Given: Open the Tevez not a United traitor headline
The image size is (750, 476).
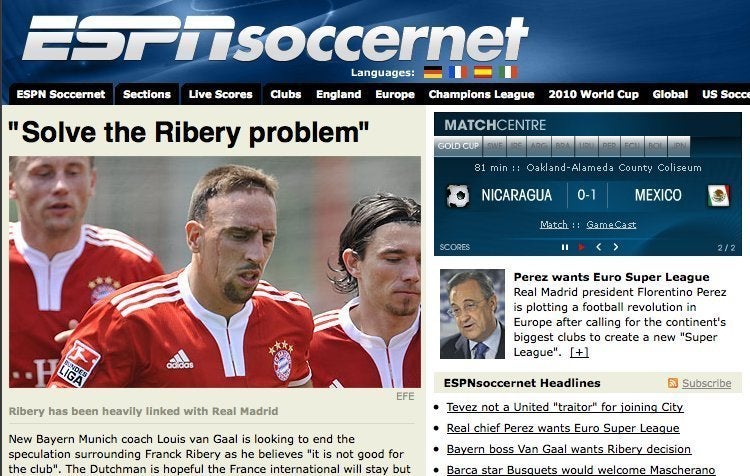Looking at the screenshot, I should click(565, 407).
